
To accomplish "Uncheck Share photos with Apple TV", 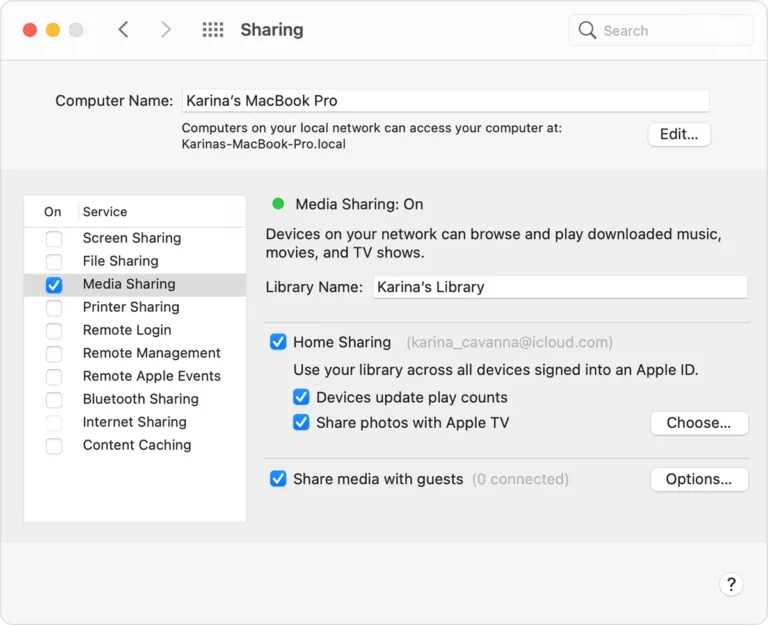I will coord(301,422).
